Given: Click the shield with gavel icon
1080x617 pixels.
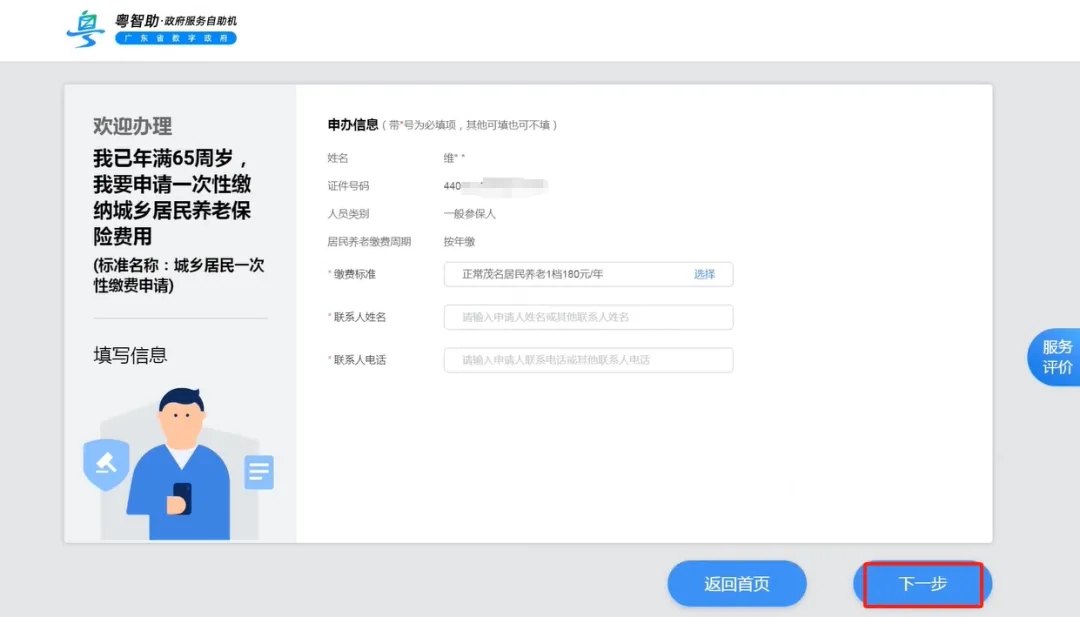Looking at the screenshot, I should [x=106, y=465].
